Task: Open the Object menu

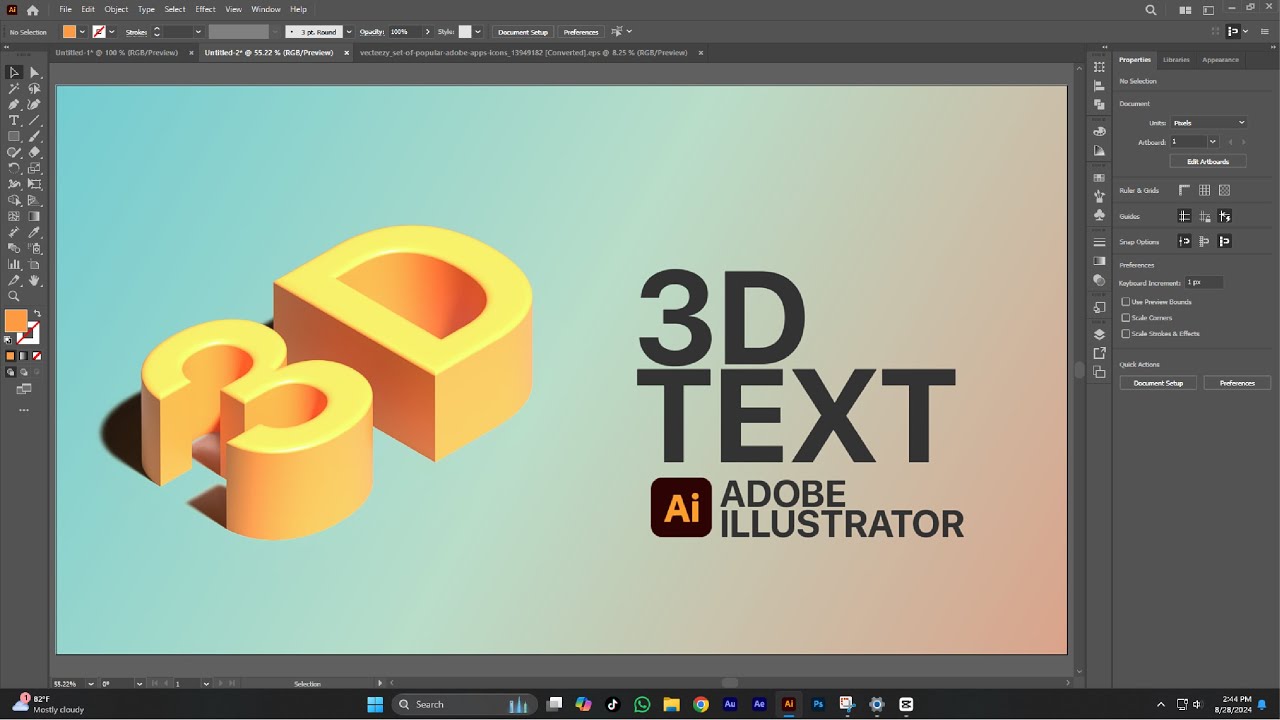Action: [116, 9]
